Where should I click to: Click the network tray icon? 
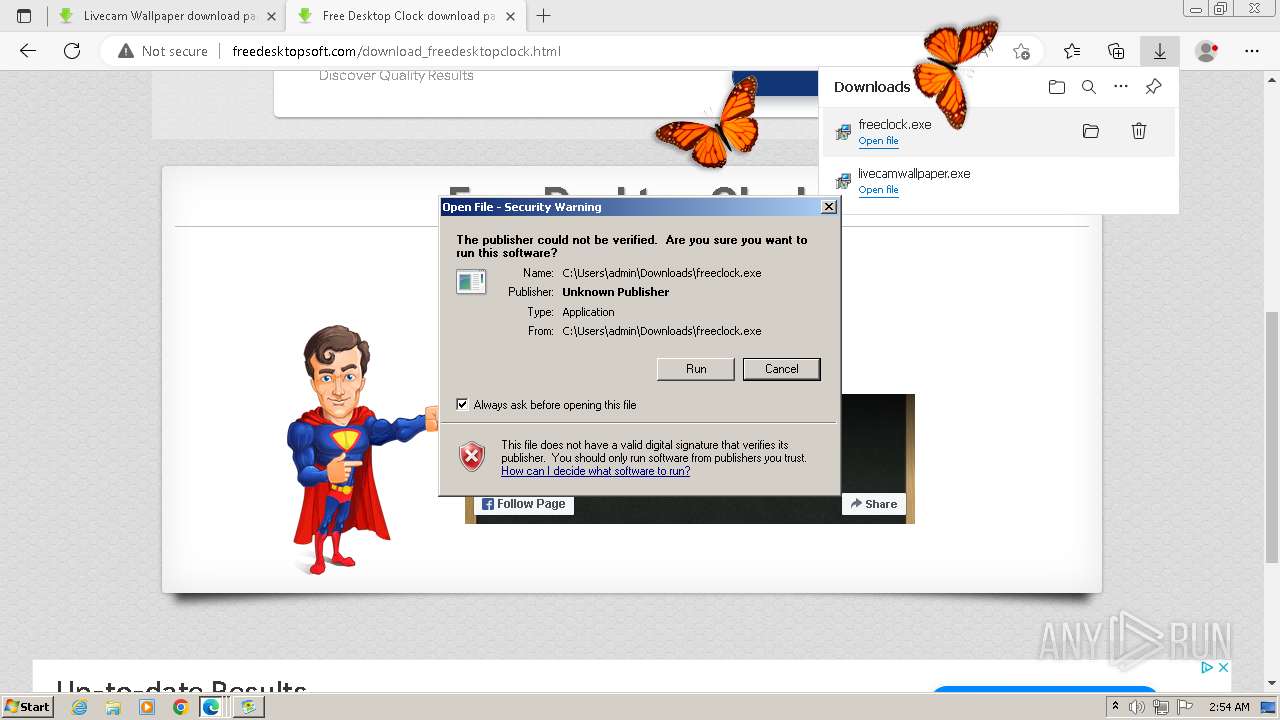click(1161, 707)
